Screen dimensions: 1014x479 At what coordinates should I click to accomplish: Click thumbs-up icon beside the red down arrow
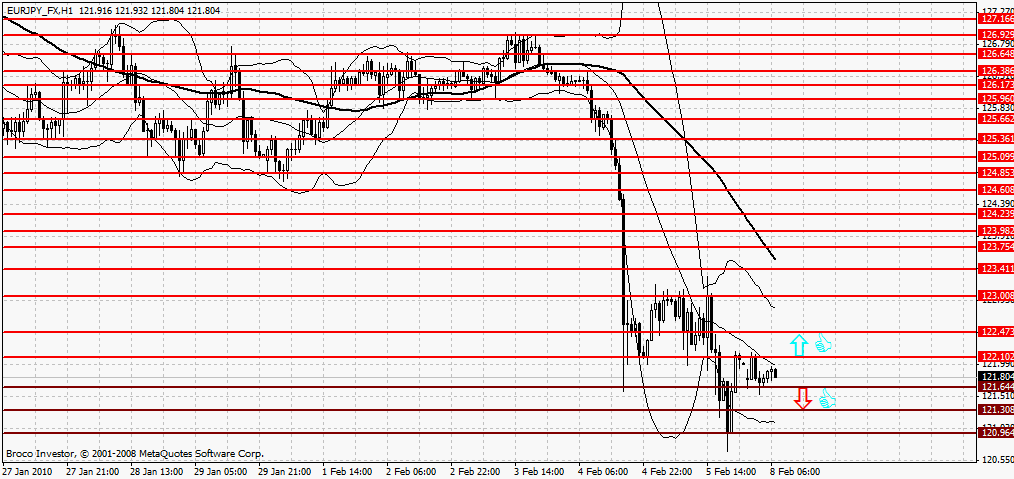click(x=827, y=399)
